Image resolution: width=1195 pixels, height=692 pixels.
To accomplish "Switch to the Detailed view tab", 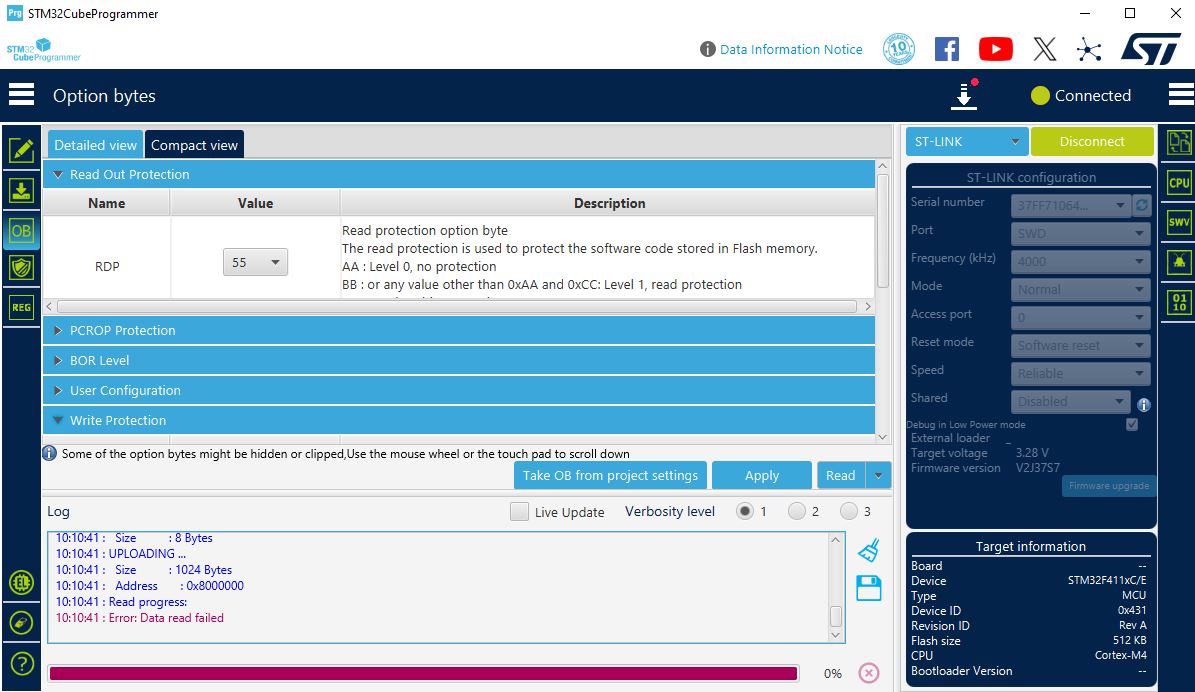I will [95, 145].
